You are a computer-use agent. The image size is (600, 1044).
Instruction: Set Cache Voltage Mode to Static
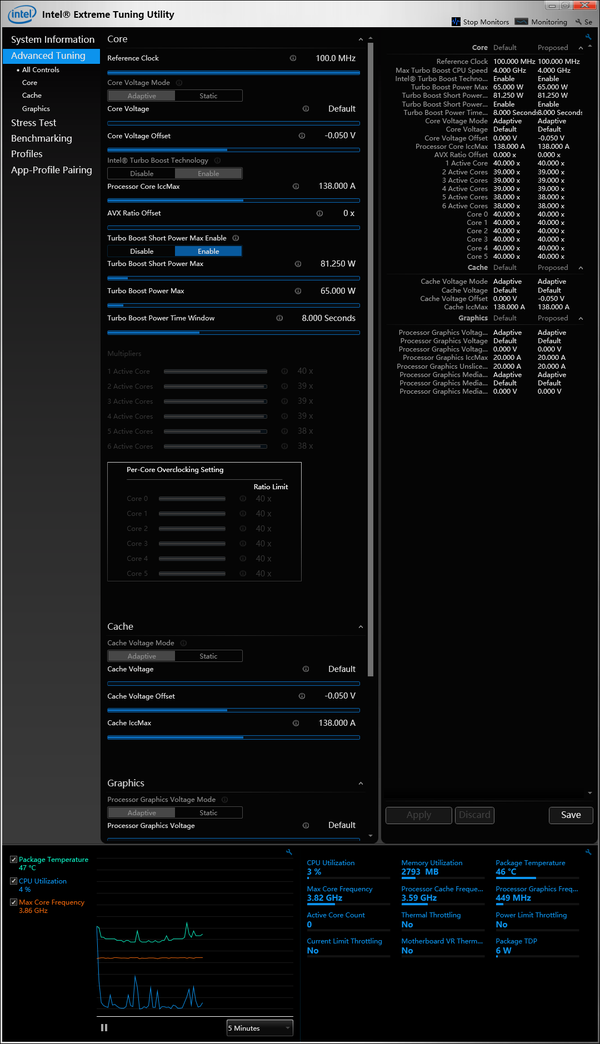pyautogui.click(x=208, y=656)
